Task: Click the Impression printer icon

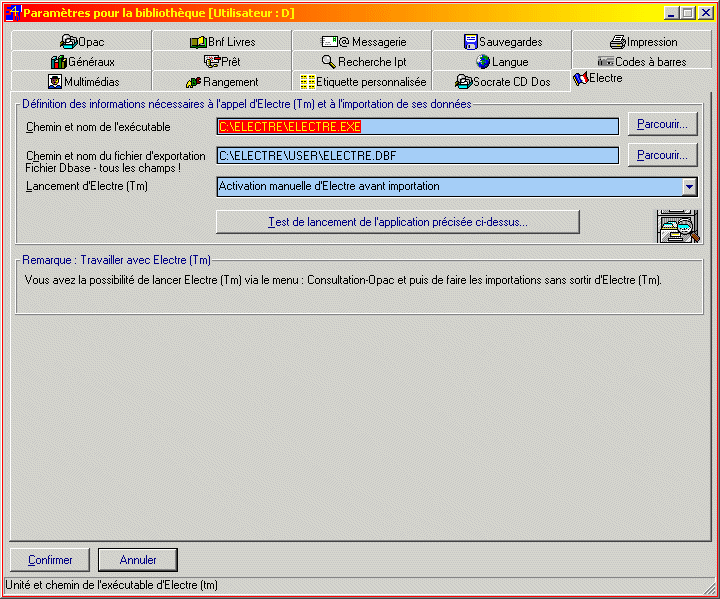Action: coord(618,42)
